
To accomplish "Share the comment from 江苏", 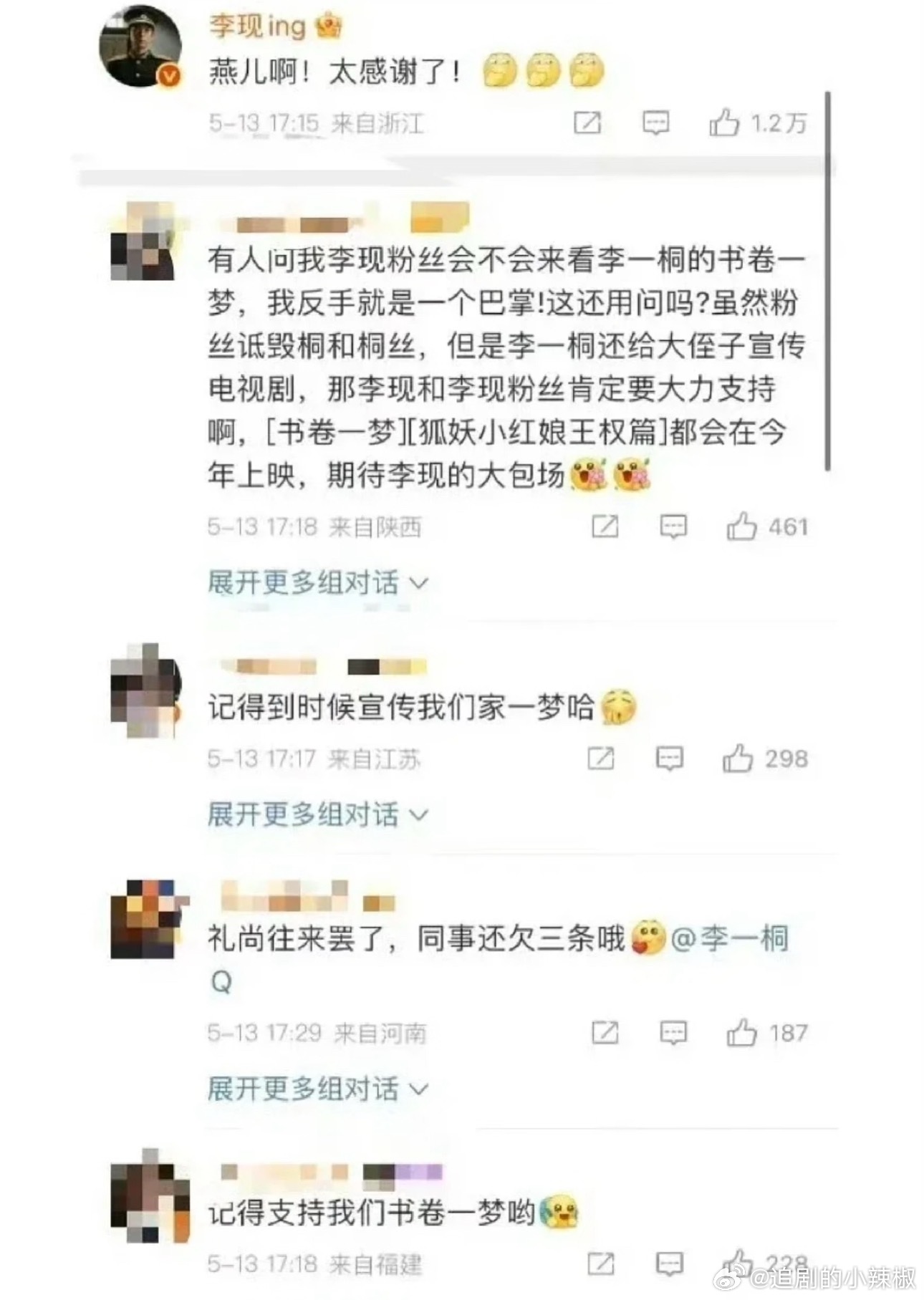I will click(x=600, y=758).
